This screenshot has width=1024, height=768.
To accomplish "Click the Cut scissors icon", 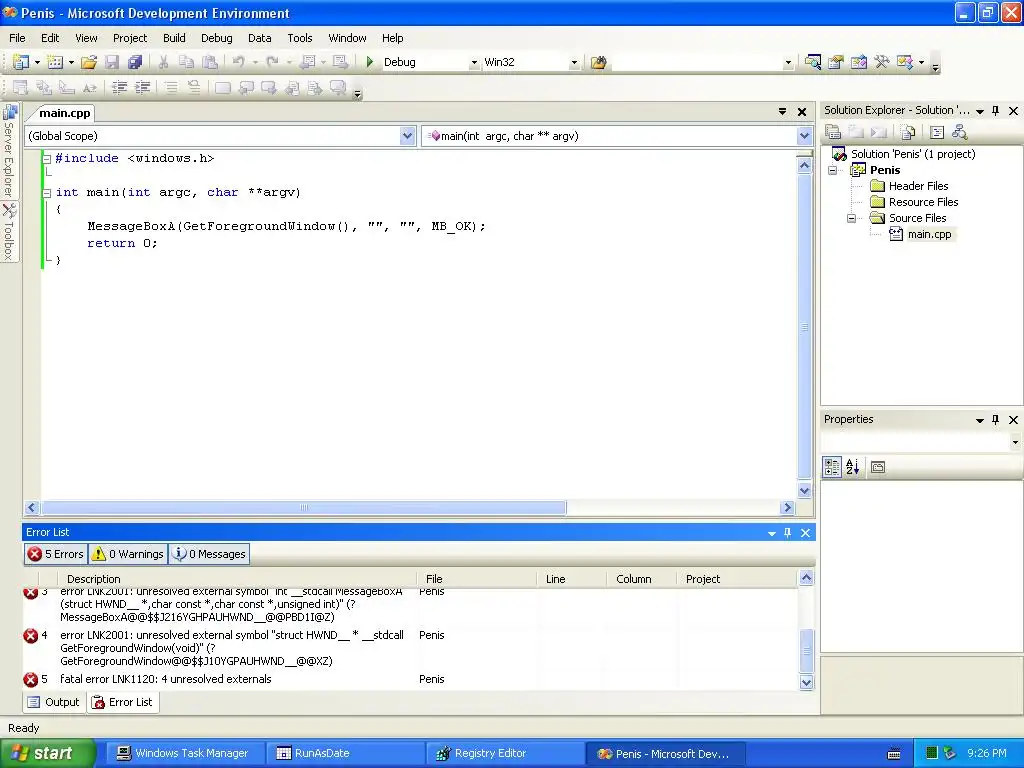I will tap(163, 62).
